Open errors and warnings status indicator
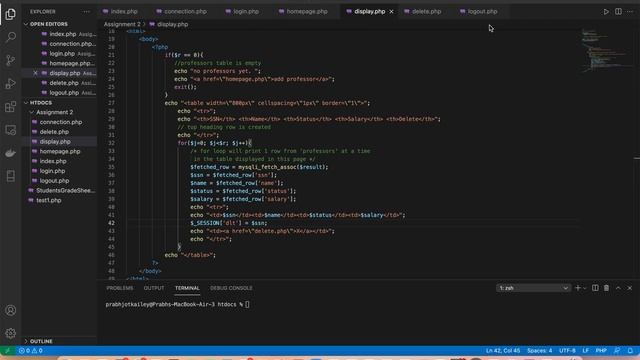This screenshot has width=640, height=360. point(31,351)
